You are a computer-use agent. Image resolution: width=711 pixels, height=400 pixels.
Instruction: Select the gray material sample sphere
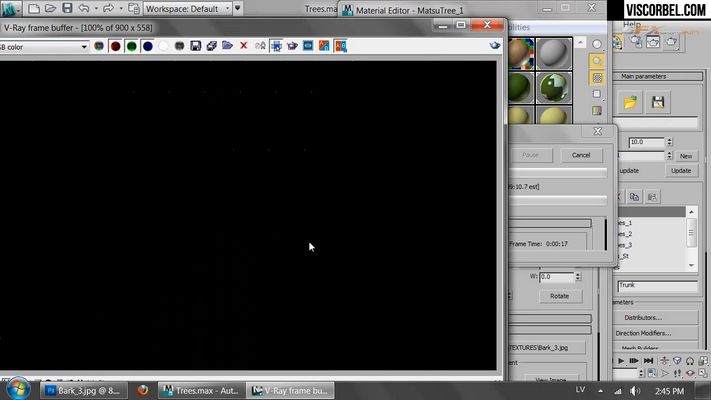(554, 54)
